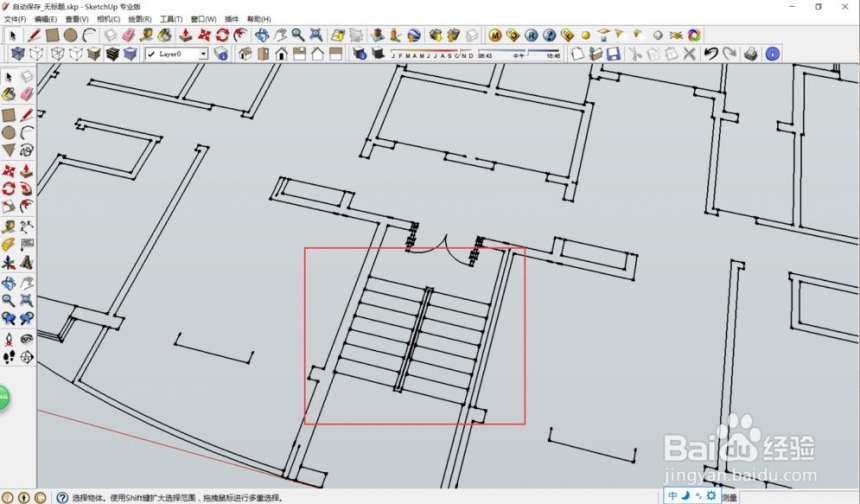Screen dimensions: 860x504
Task: Select the Freehand tool in left toolbar
Action: pyautogui.click(x=26, y=150)
